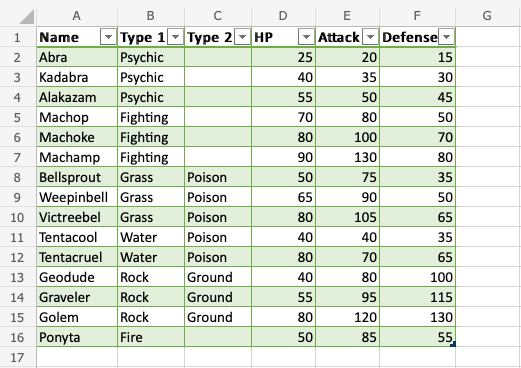Open the Attack column filter dropdown
Screen dimensions: 521x368
click(x=370, y=37)
